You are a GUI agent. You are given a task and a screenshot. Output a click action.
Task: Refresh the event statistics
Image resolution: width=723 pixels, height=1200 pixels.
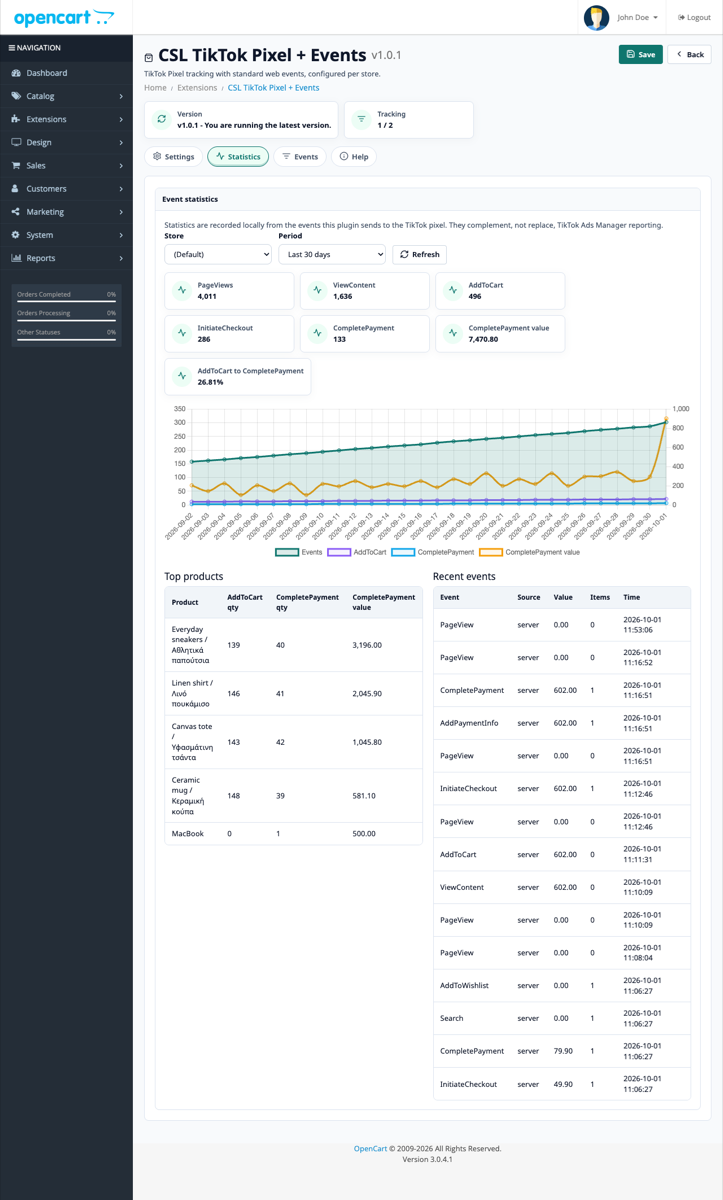pyautogui.click(x=420, y=254)
